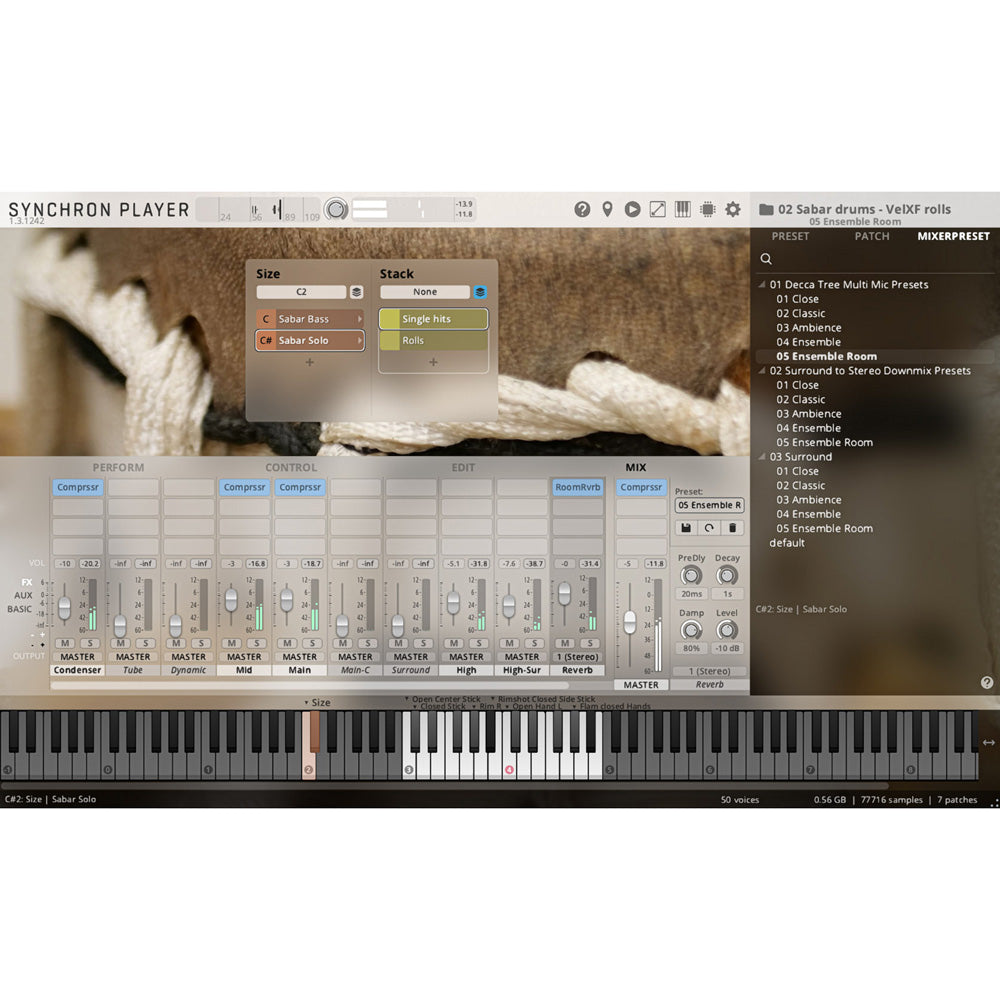This screenshot has width=1000, height=1000.
Task: Save the mixer preset with the disk icon
Action: click(686, 528)
